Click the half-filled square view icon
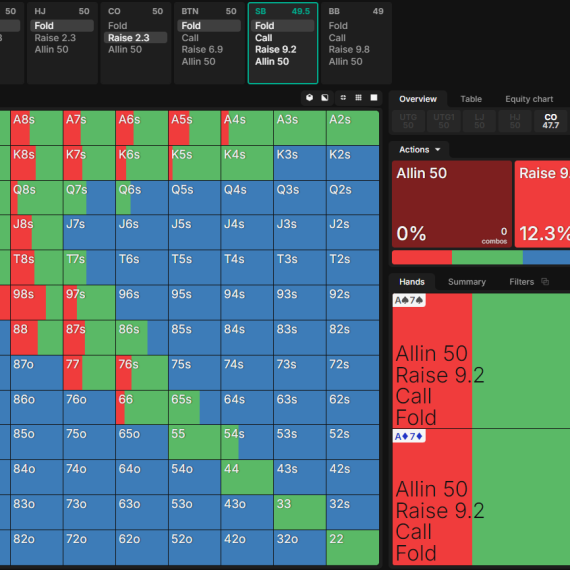Viewport: 570px width, 570px height. 325,97
